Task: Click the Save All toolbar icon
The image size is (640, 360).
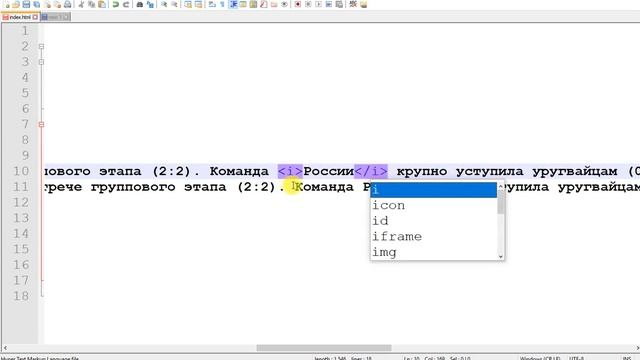Action: tap(37, 4)
